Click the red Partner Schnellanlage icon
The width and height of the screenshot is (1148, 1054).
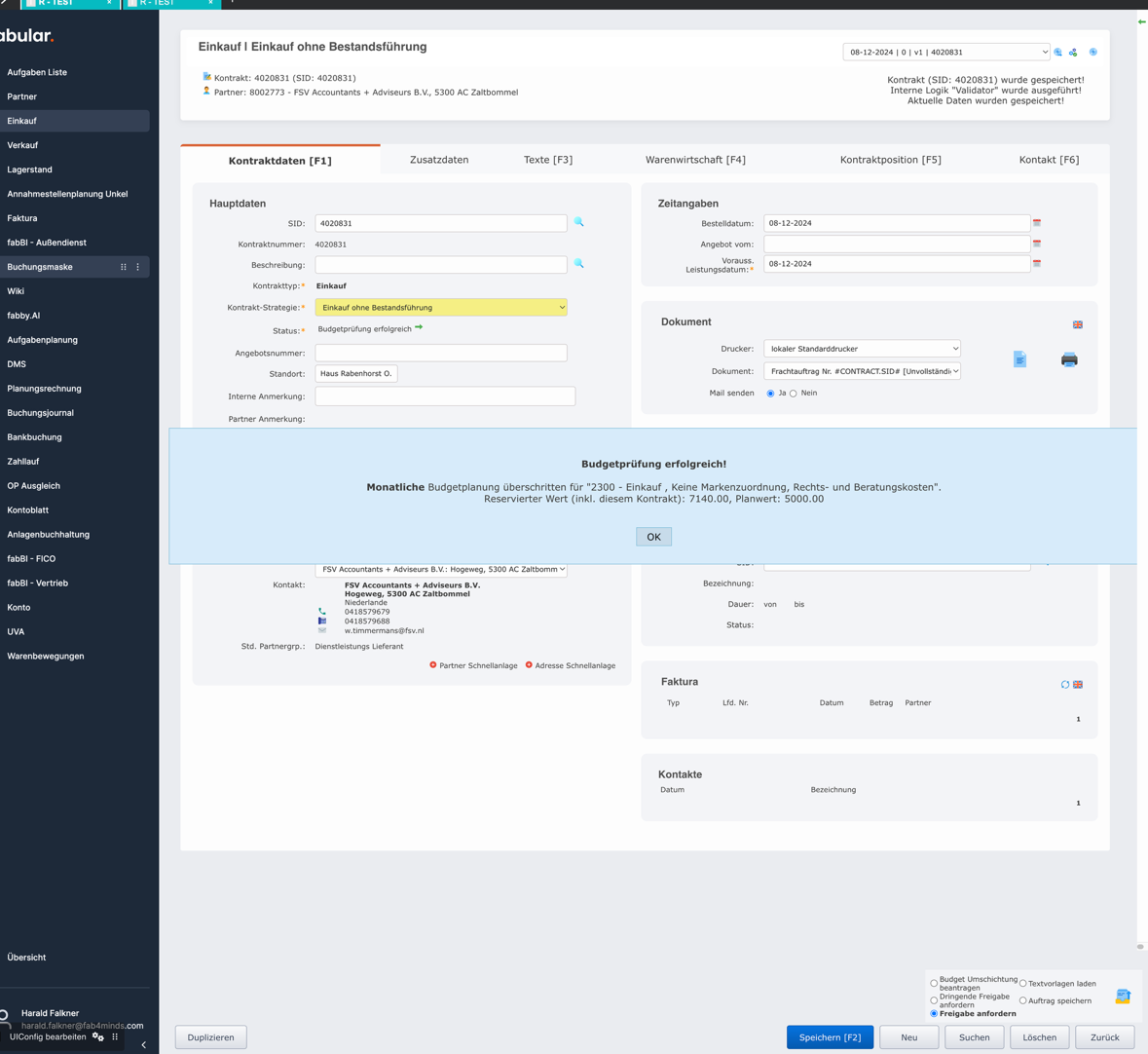point(433,665)
